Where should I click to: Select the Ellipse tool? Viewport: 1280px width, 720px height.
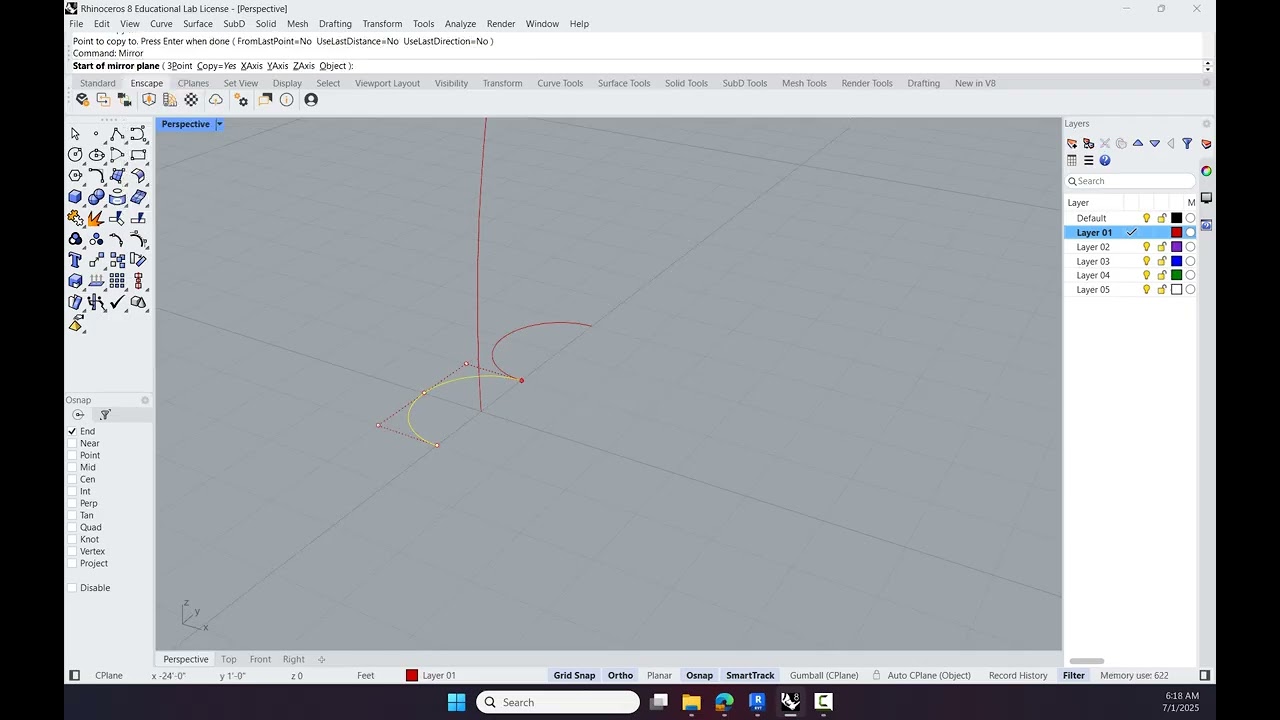click(96, 155)
